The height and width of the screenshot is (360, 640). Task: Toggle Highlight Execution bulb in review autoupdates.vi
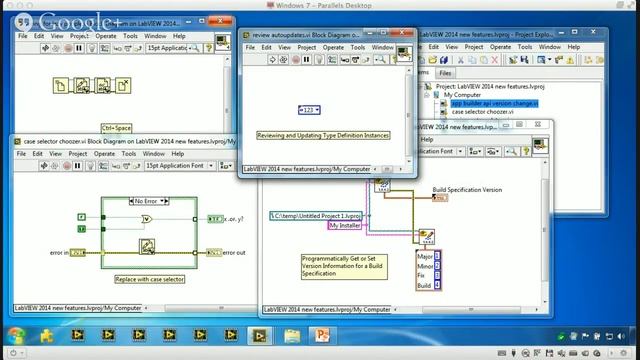320,60
